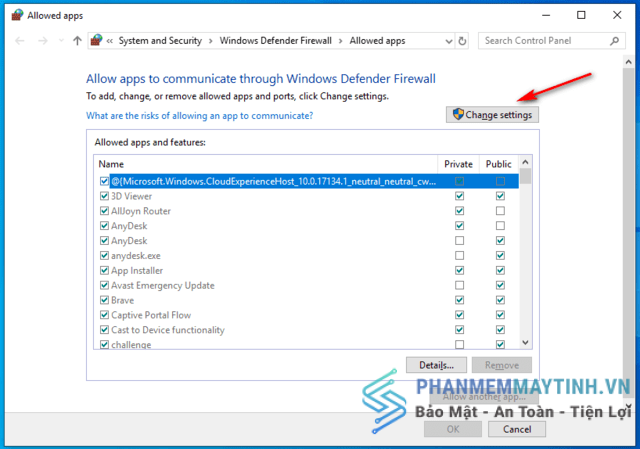Click the apps list scroll down arrow
Viewport: 640px width, 449px height.
point(525,342)
